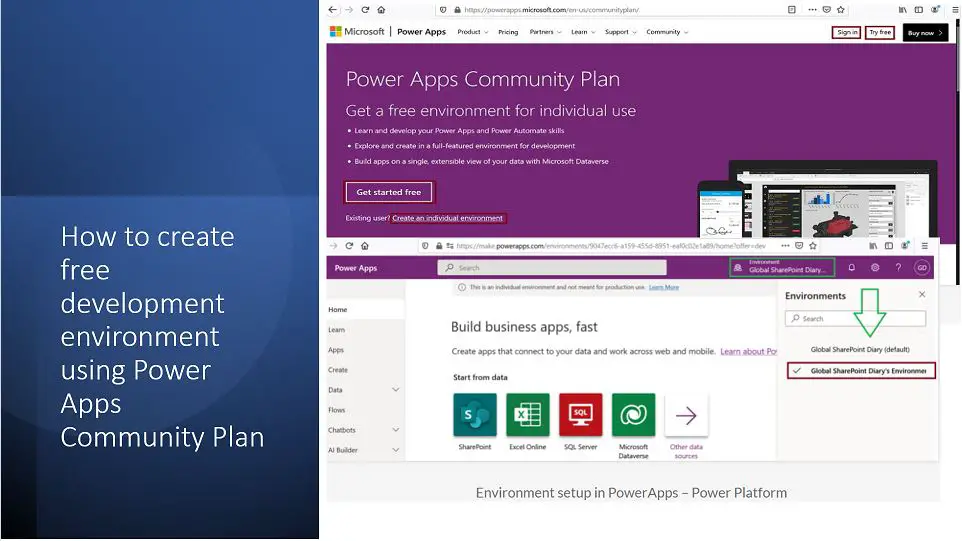Open the Power Apps help question mark
This screenshot has width=962, height=541.
(898, 267)
